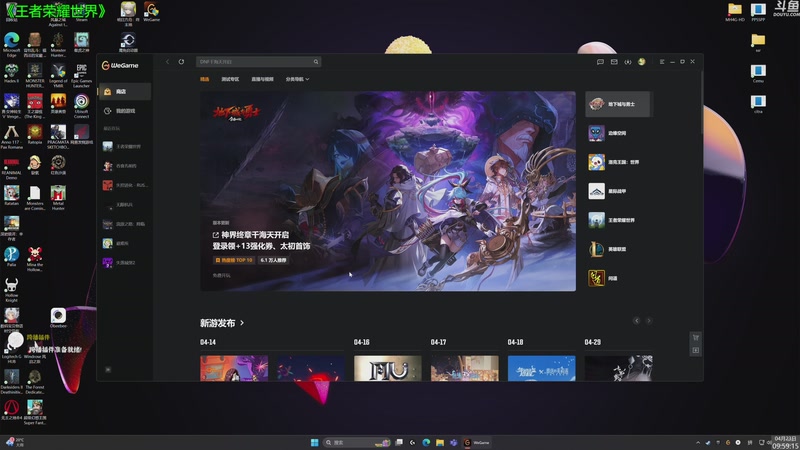Open the 商店 store page in WeGame sidebar
The width and height of the screenshot is (800, 450).
(x=124, y=91)
